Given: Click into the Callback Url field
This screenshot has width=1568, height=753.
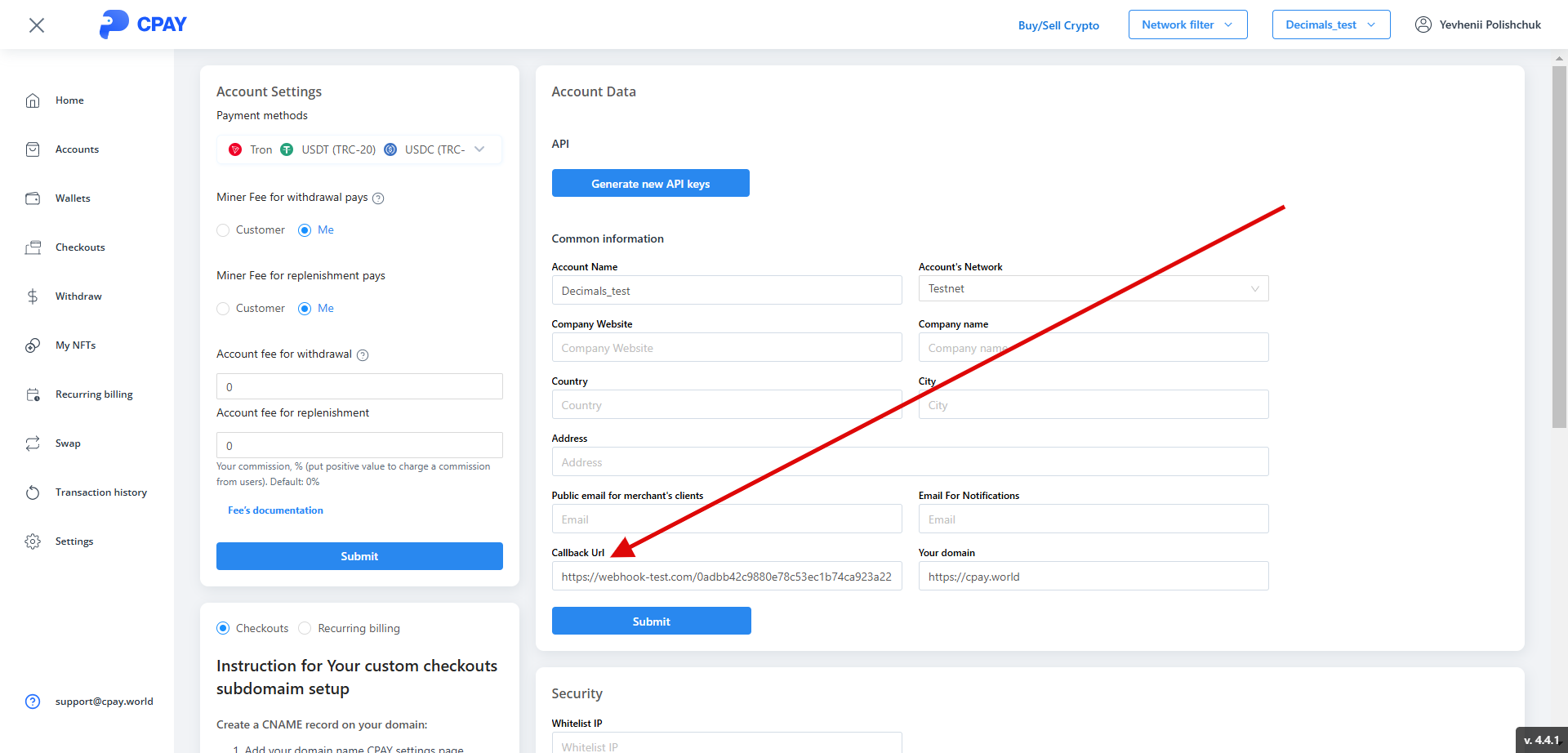Looking at the screenshot, I should [726, 577].
